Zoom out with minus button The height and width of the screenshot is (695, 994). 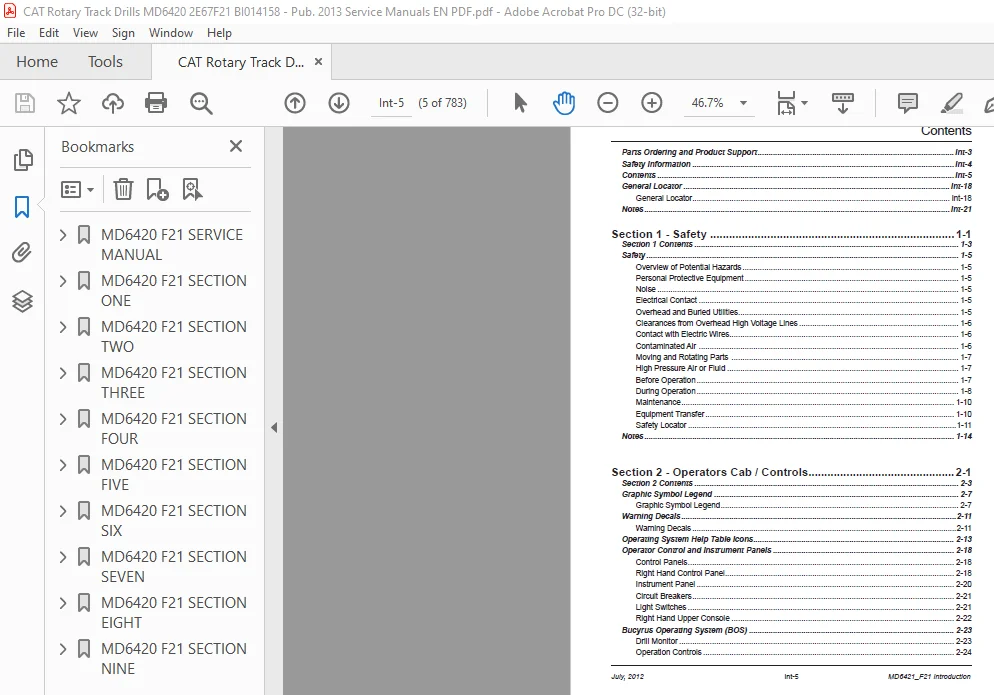click(x=607, y=103)
